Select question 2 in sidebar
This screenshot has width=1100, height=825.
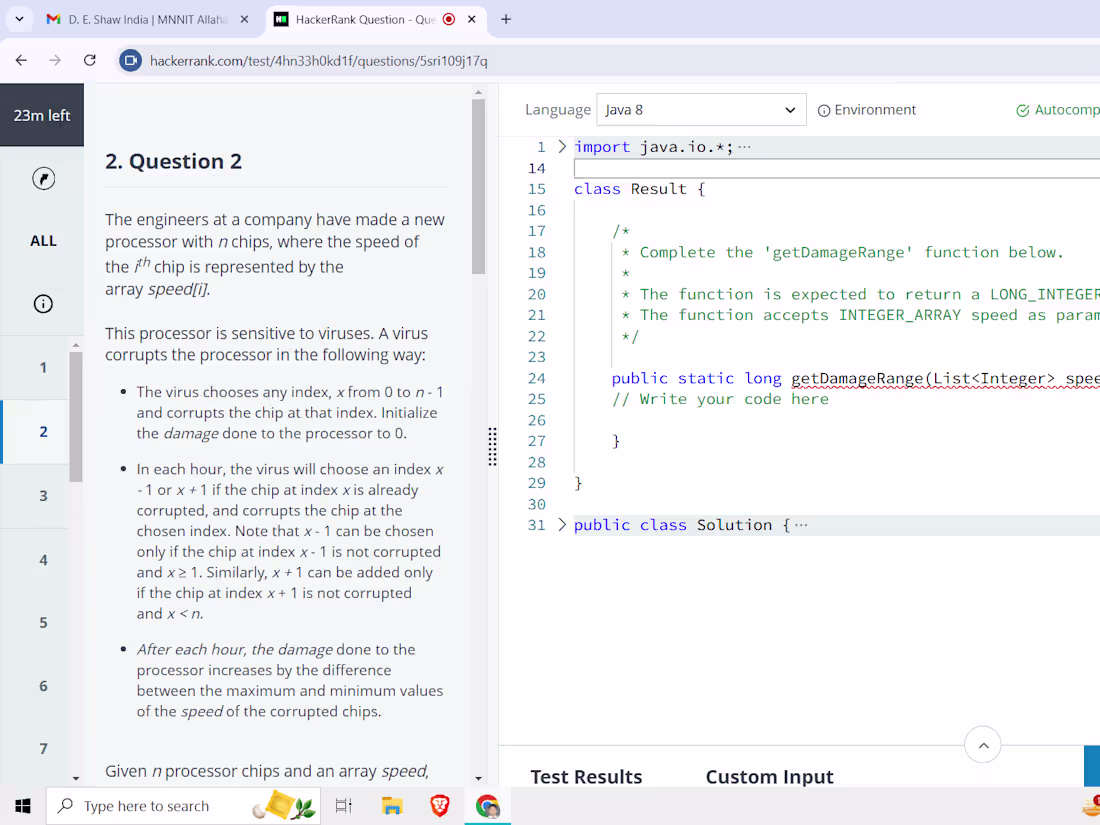coord(43,431)
